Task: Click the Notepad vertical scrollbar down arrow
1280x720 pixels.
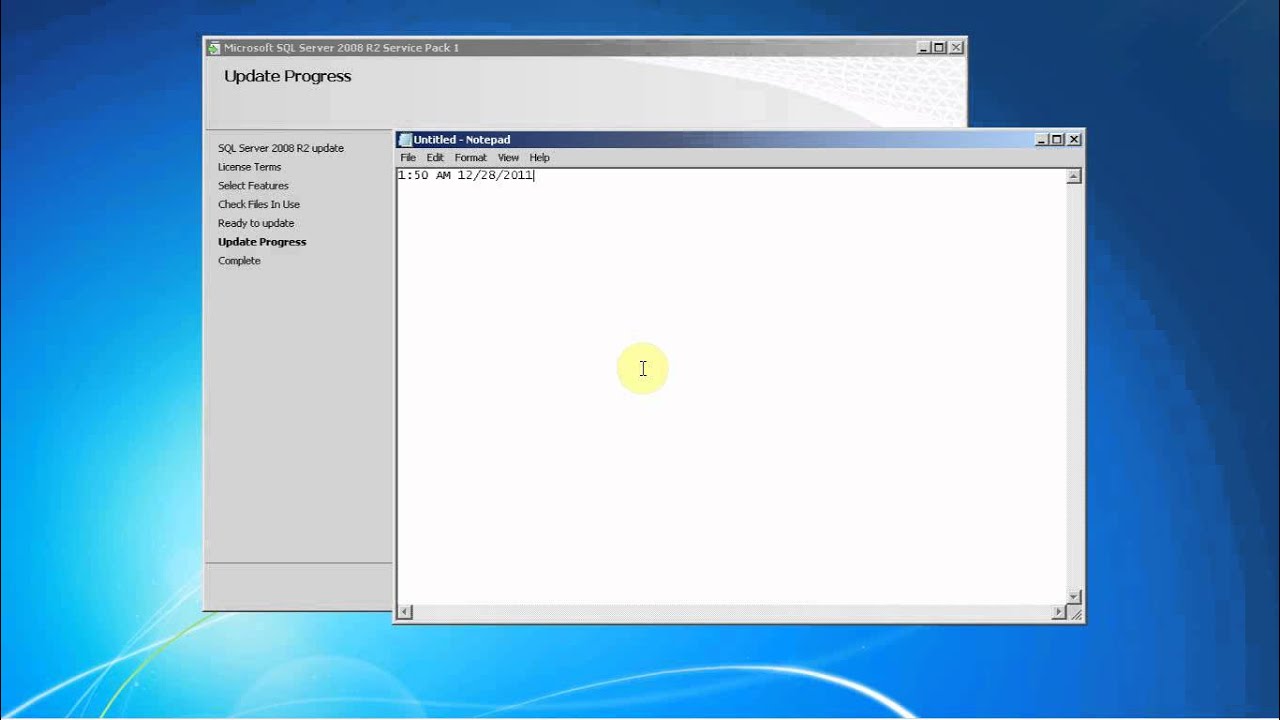Action: 1073,596
